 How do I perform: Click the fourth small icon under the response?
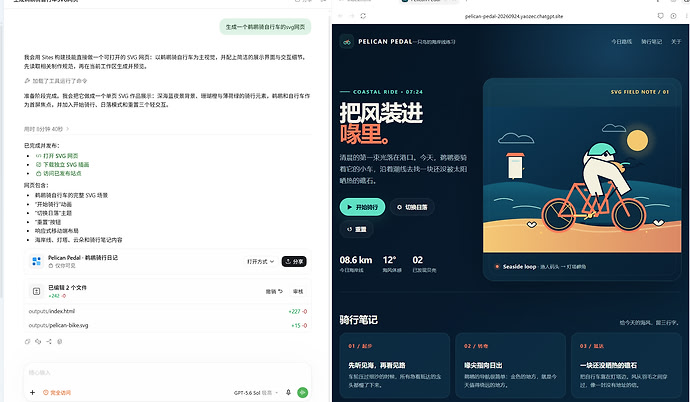point(60,341)
